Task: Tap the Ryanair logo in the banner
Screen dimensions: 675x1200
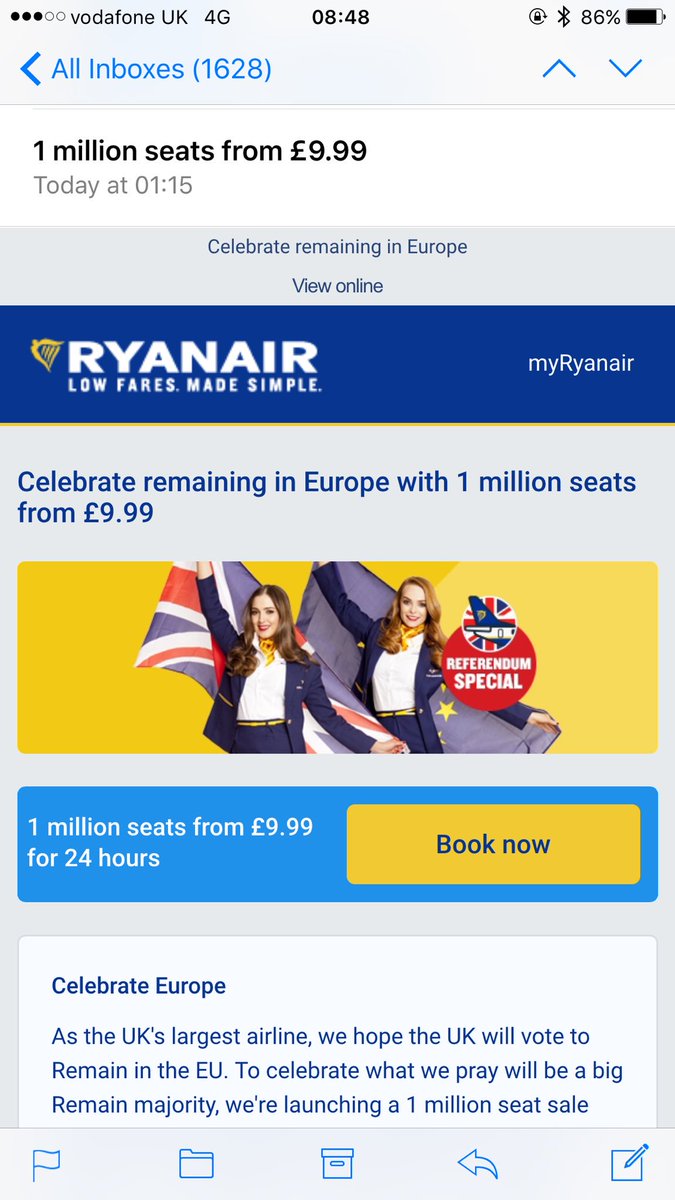Action: click(x=175, y=365)
